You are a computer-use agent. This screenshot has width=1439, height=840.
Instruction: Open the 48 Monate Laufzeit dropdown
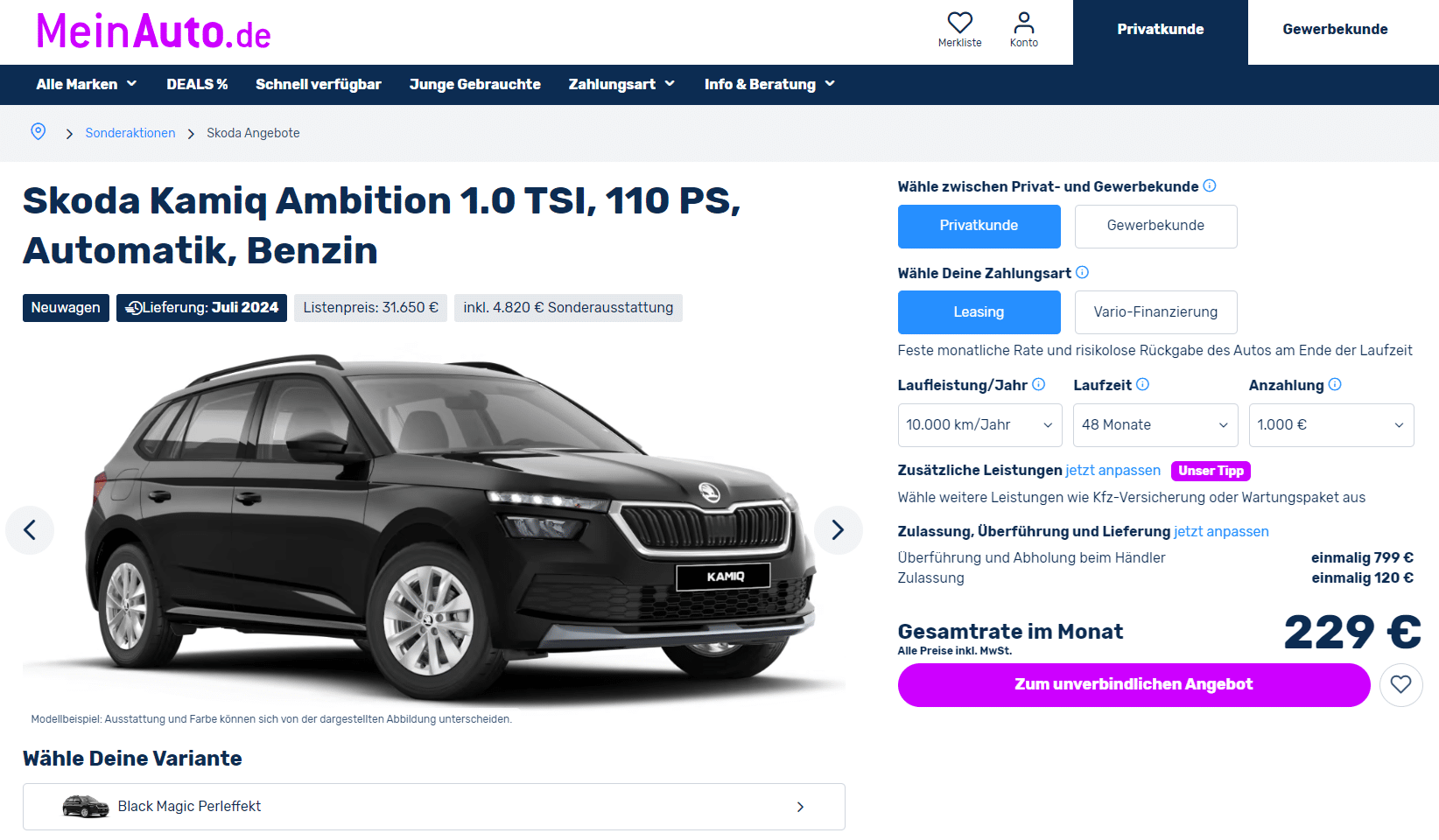click(1155, 425)
